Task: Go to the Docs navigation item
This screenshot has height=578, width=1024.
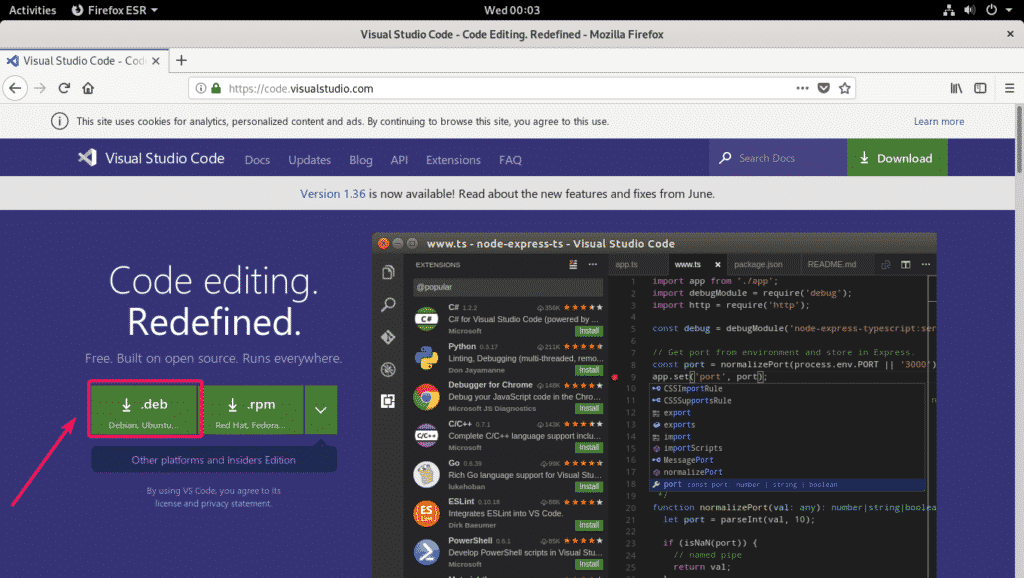Action: click(257, 160)
